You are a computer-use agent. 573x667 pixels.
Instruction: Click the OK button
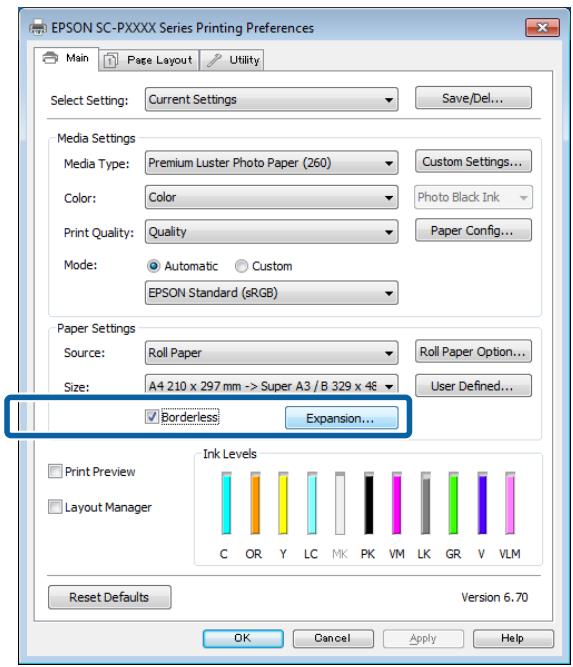point(243,638)
